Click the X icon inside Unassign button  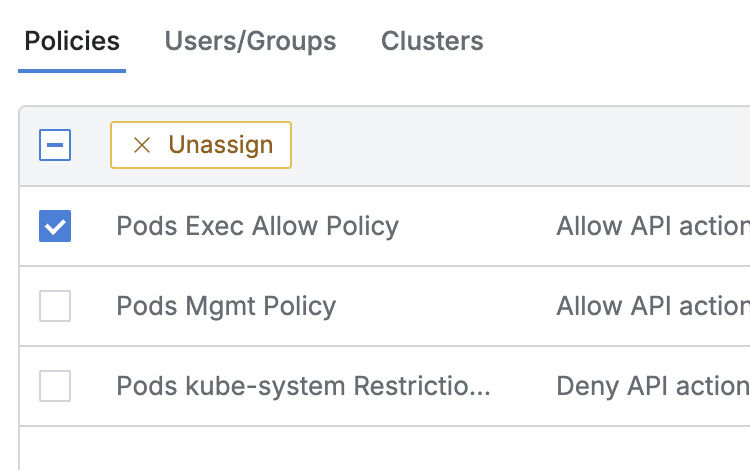142,145
